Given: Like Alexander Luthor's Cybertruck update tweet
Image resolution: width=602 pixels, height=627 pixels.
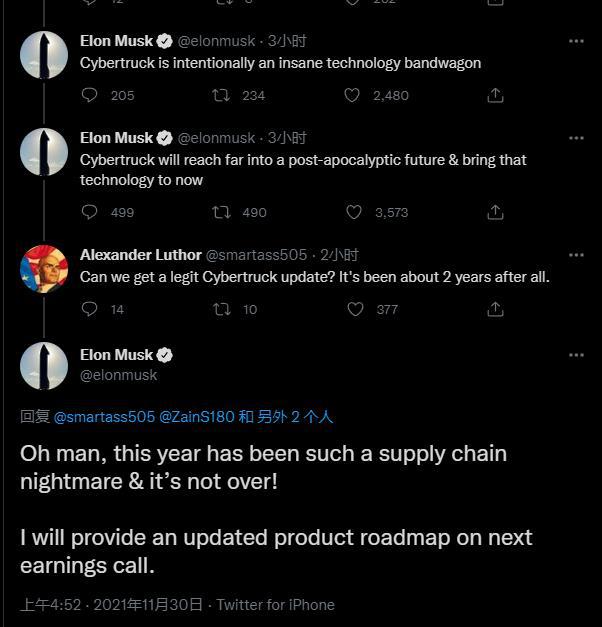Looking at the screenshot, I should click(355, 309).
